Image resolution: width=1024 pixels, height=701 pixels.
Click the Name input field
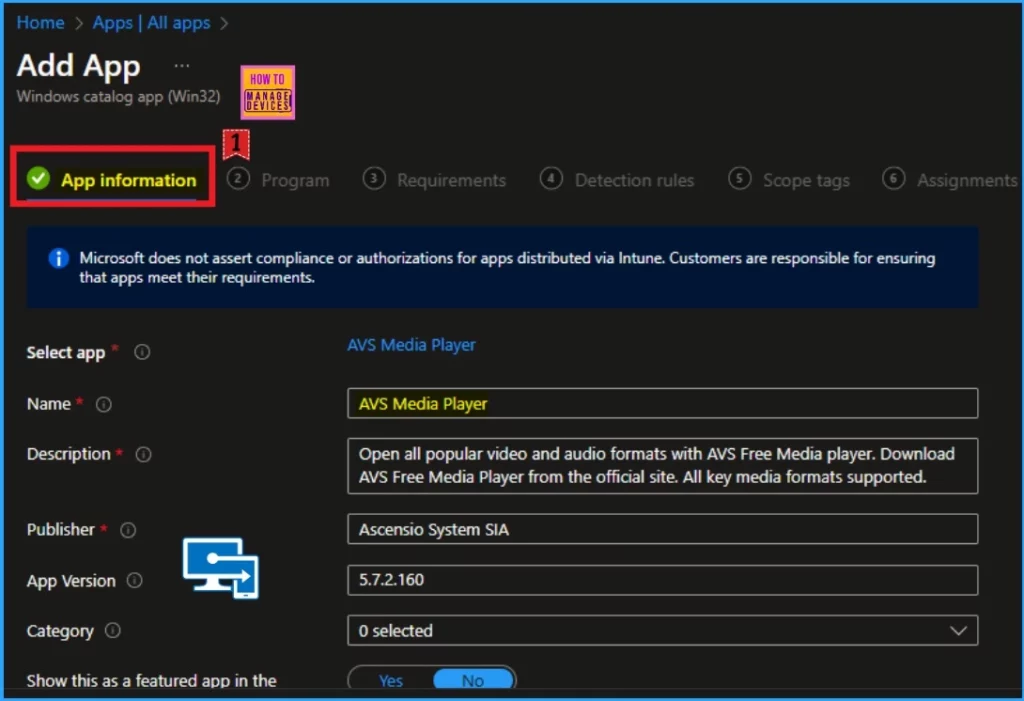click(x=660, y=404)
